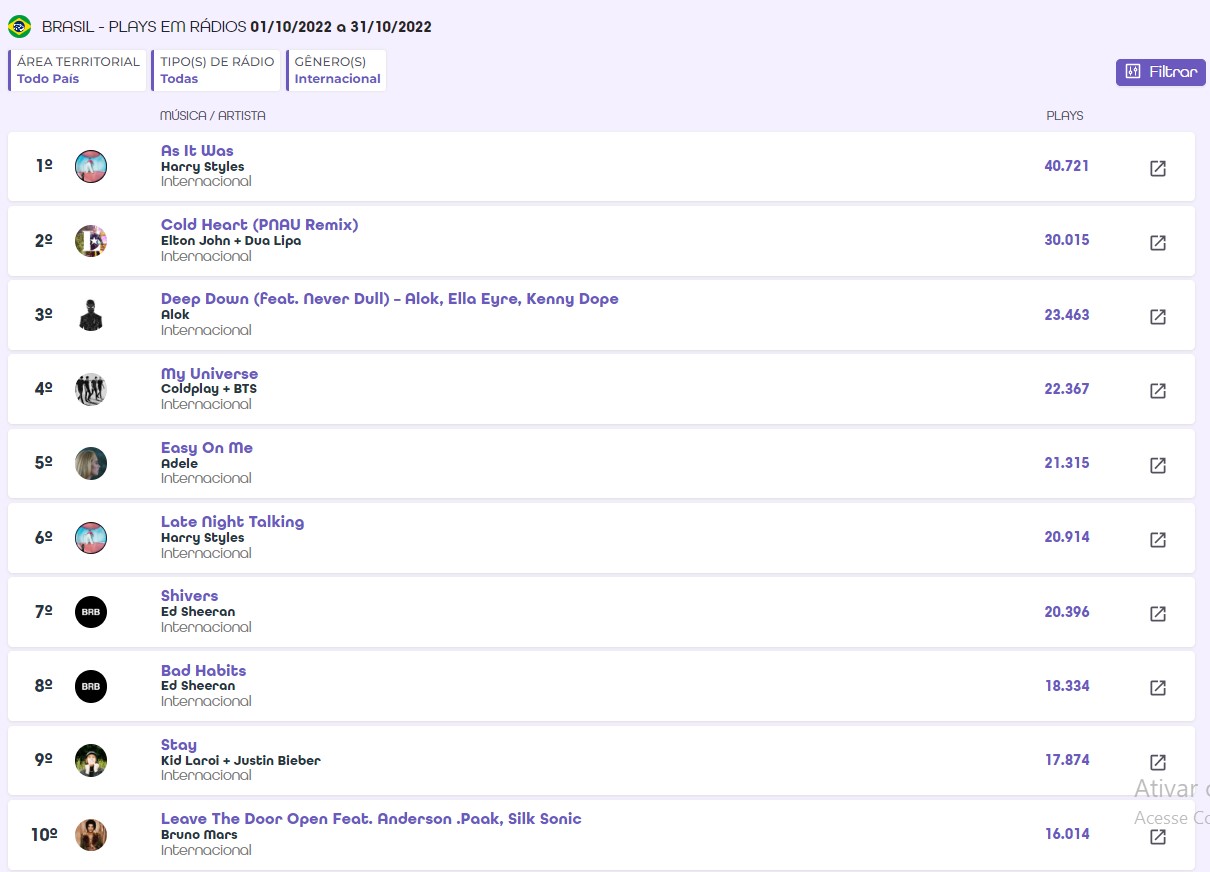Open external link for Late Night Talking

(x=1157, y=539)
